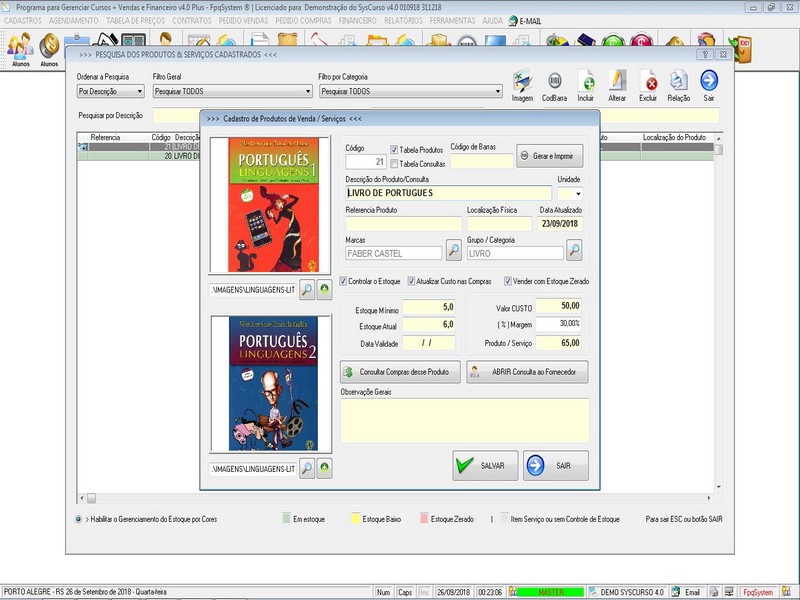The width and height of the screenshot is (800, 600).
Task: Click the horizontal scrollbar of product list
Action: 394,498
